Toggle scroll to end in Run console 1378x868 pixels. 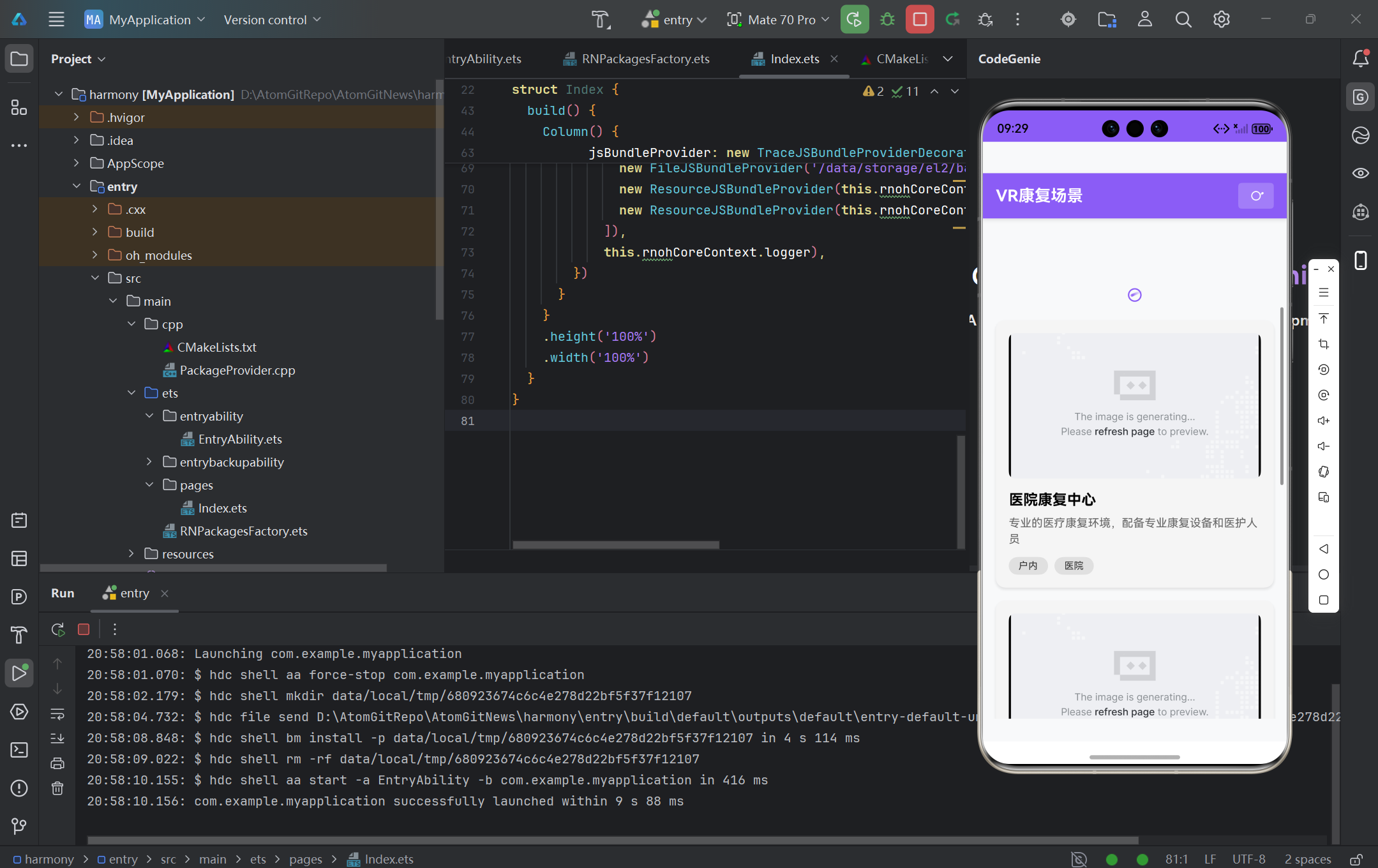coord(57,738)
